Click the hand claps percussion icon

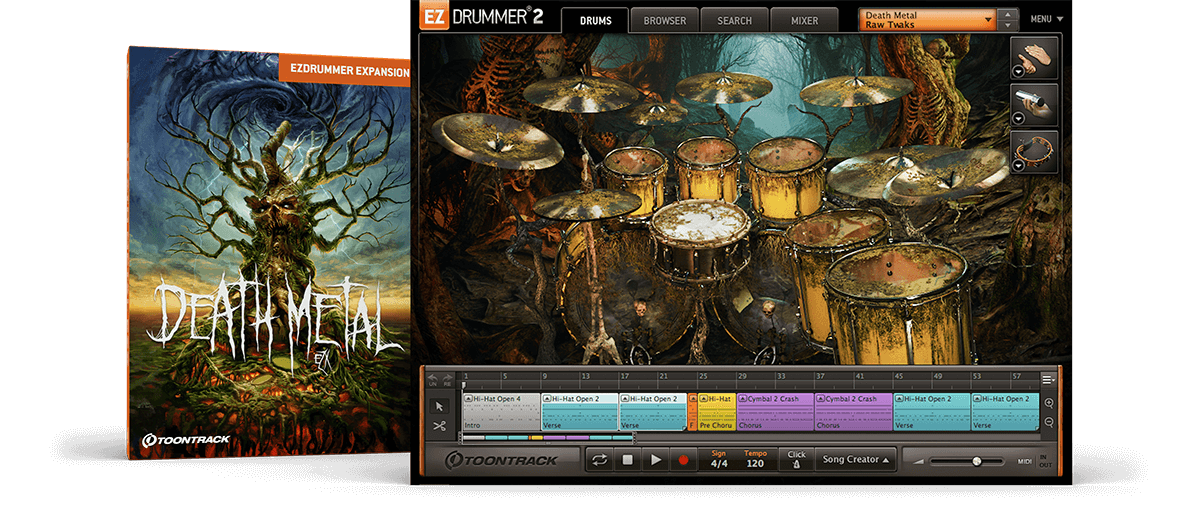(1034, 56)
